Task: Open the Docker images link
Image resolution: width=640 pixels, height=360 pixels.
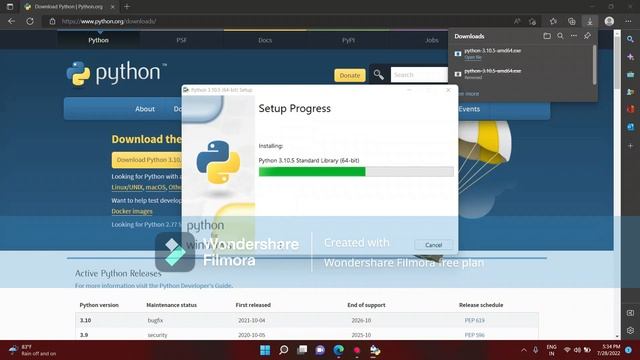Action: 132,211
